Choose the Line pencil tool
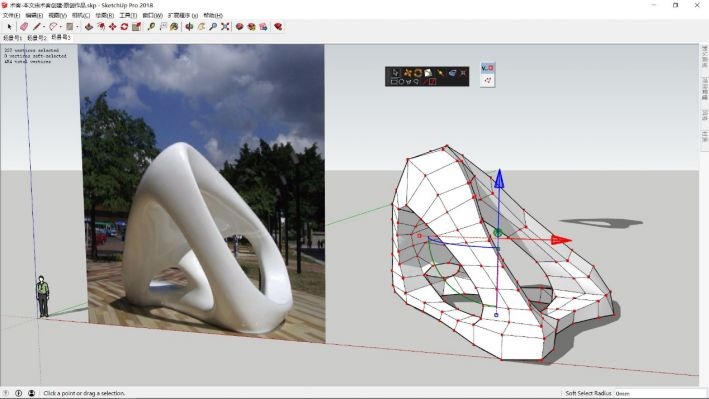This screenshot has height=399, width=709. click(36, 27)
